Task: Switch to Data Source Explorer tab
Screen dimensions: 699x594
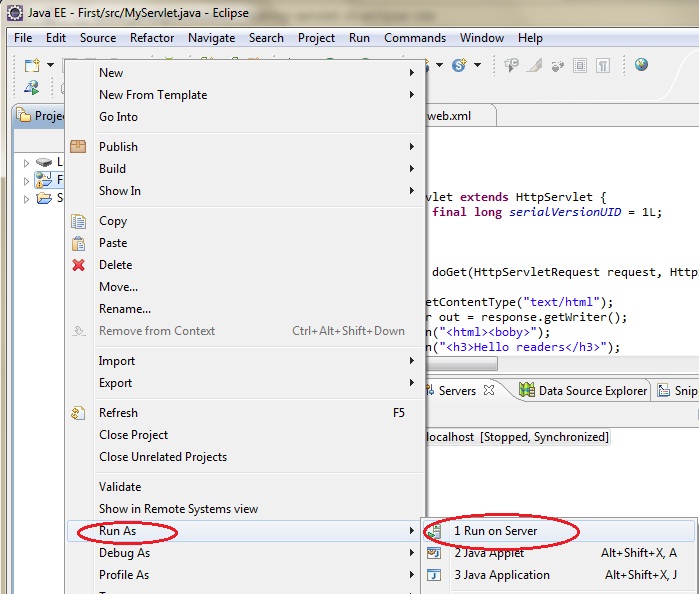Action: point(583,391)
